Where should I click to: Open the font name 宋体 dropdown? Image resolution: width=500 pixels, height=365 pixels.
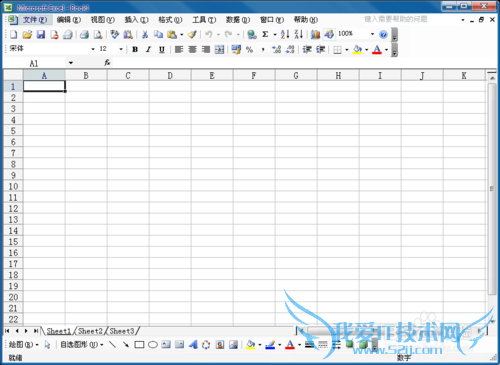click(93, 49)
